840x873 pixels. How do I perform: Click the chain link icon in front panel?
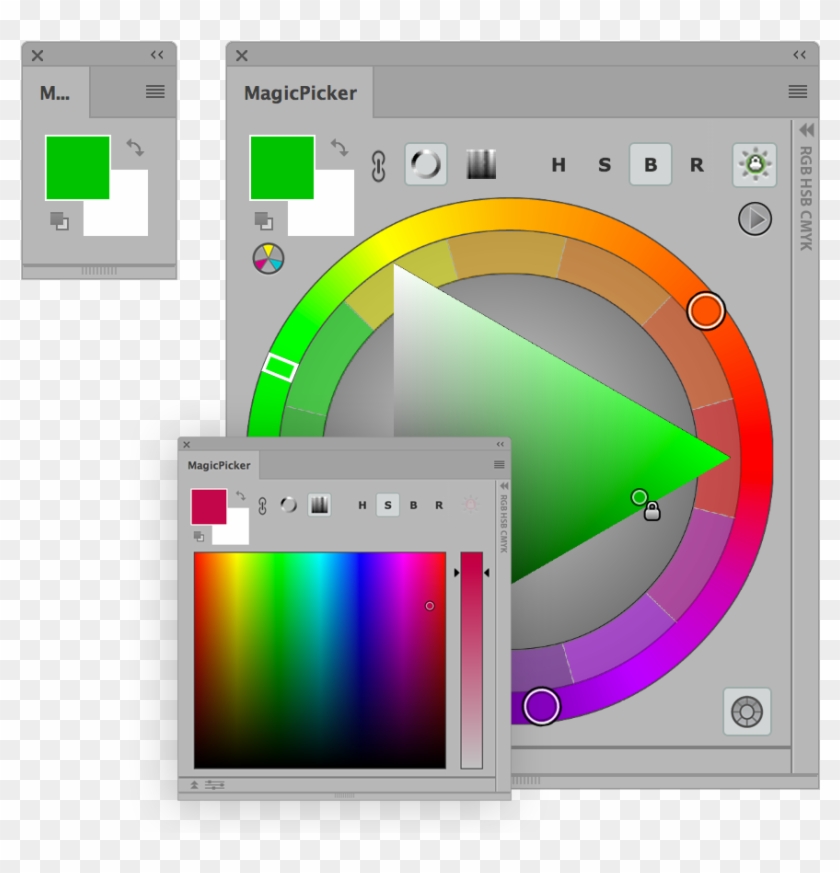[x=262, y=506]
